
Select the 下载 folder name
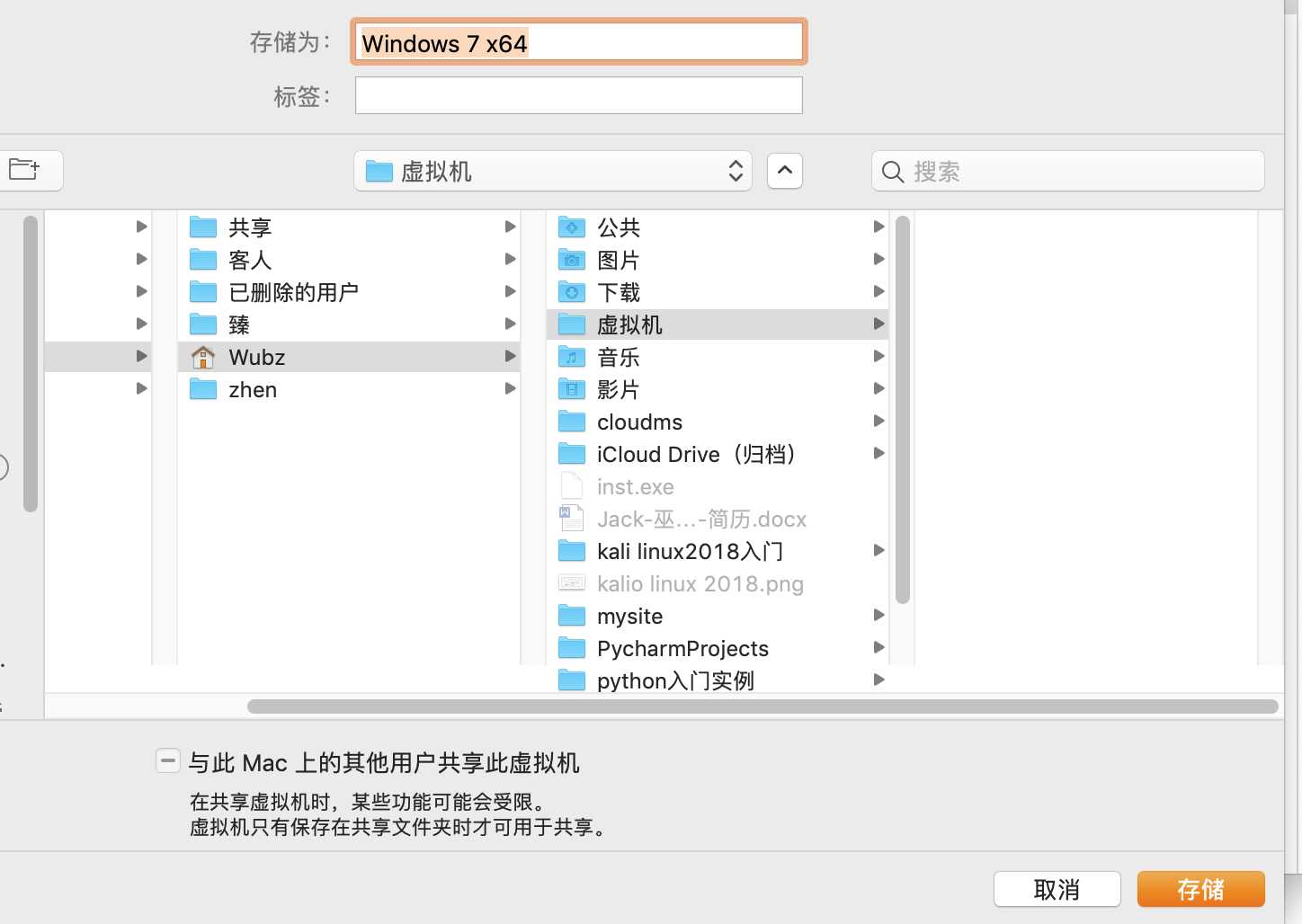(x=619, y=292)
